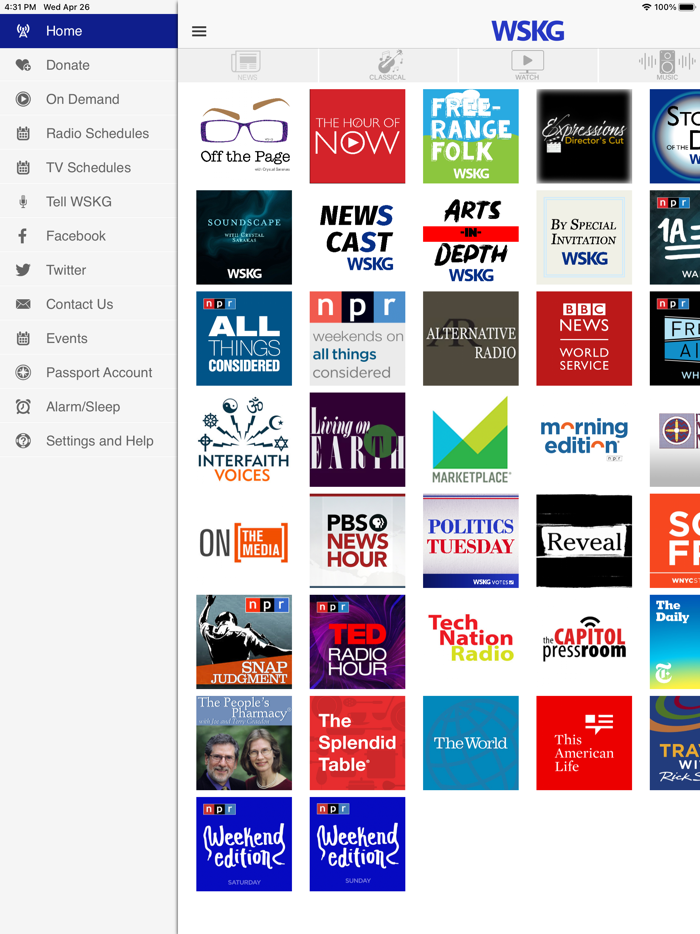
Task: Click the Passport Account compass icon
Action: tap(23, 372)
